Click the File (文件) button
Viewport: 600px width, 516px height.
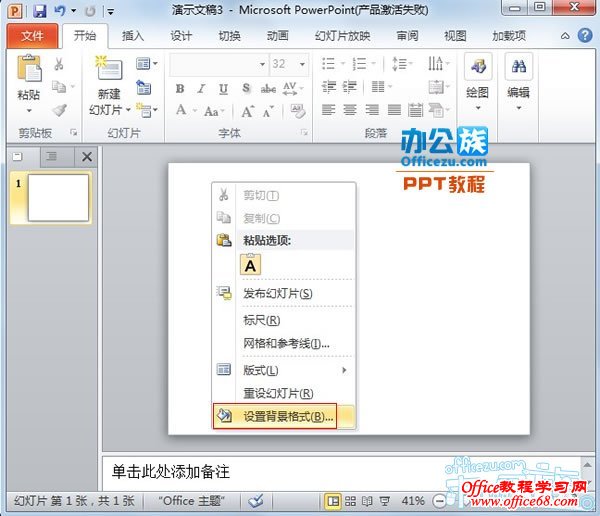pos(32,36)
